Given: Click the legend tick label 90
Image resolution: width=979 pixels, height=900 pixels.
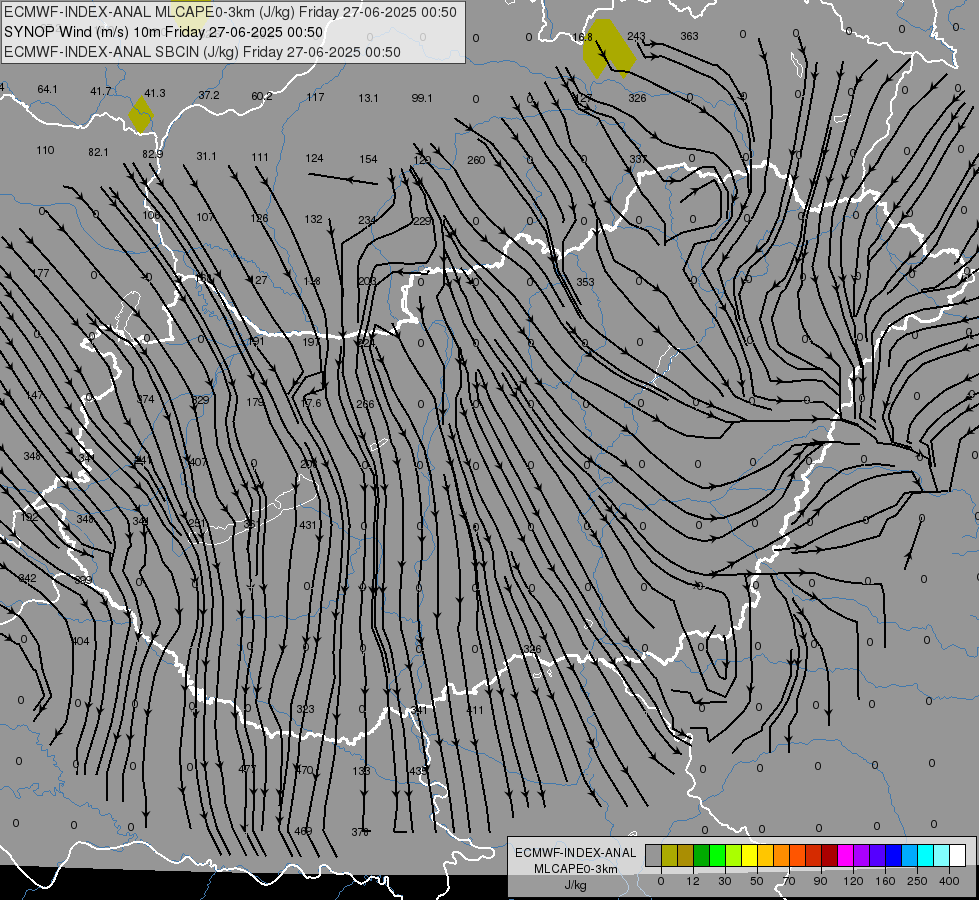Looking at the screenshot, I should [820, 881].
